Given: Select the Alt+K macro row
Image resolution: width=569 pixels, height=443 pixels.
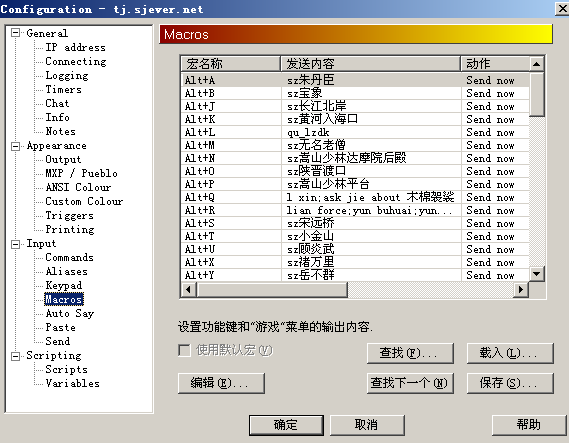Looking at the screenshot, I should click(x=355, y=119).
